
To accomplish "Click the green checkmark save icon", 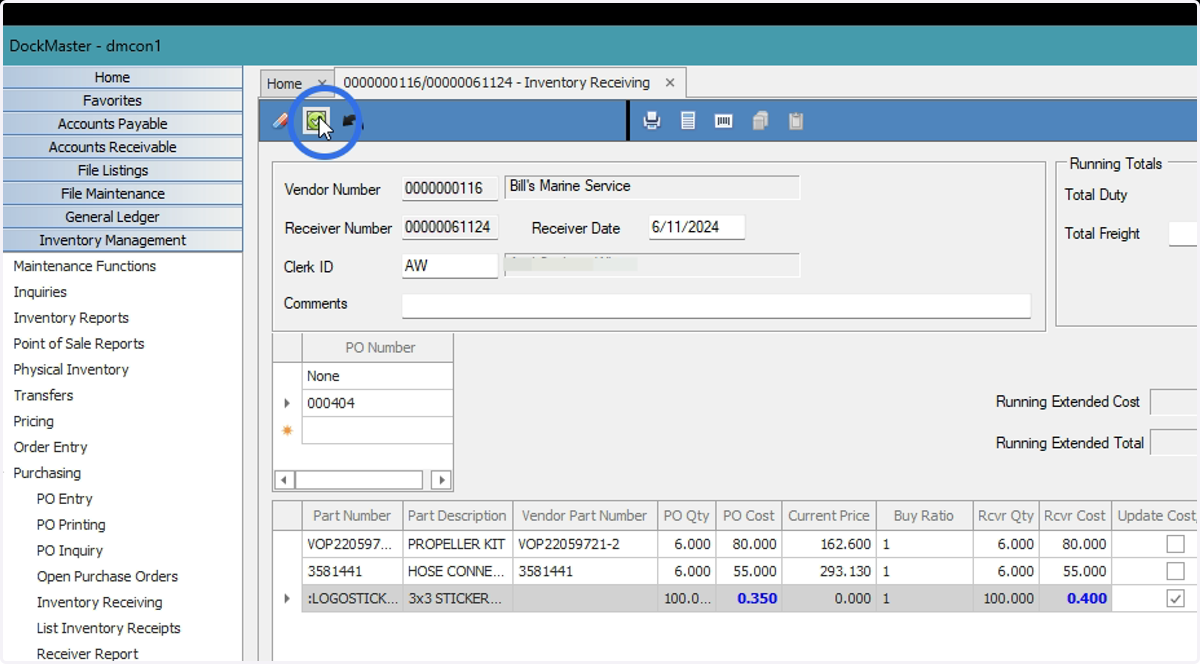I will click(317, 121).
